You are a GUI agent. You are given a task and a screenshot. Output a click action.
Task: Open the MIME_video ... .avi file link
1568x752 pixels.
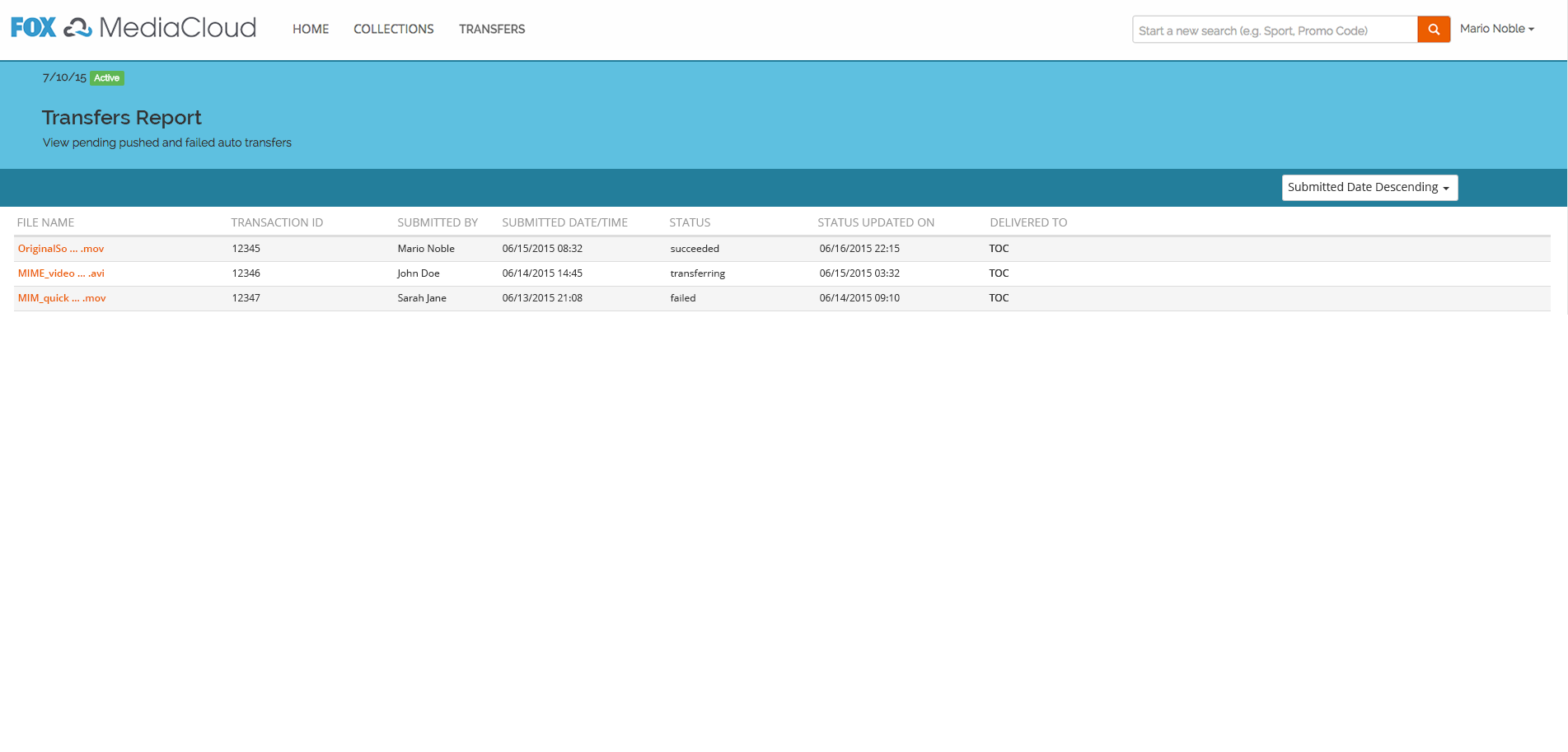pyautogui.click(x=61, y=273)
